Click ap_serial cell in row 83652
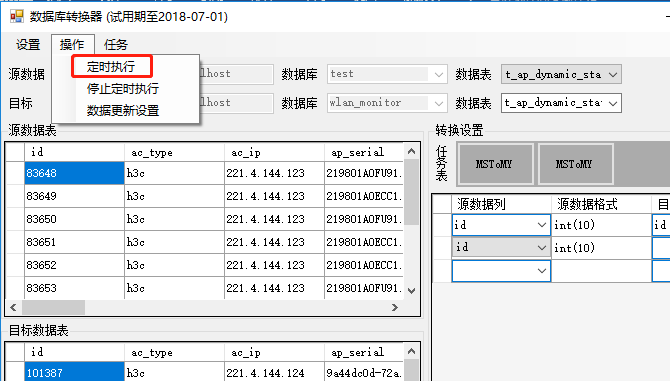The image size is (670, 381). [364, 265]
